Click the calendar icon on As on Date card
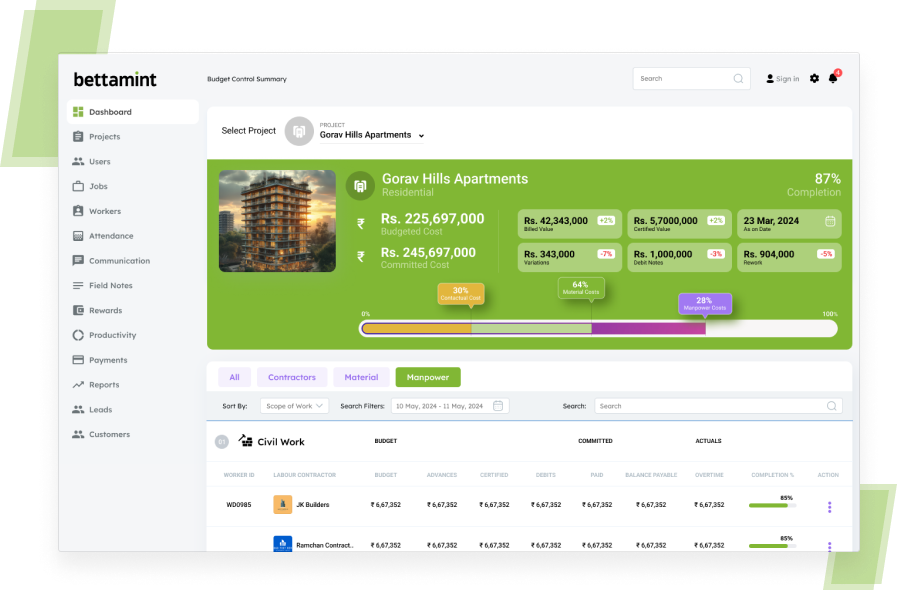The width and height of the screenshot is (897, 590). (x=830, y=221)
